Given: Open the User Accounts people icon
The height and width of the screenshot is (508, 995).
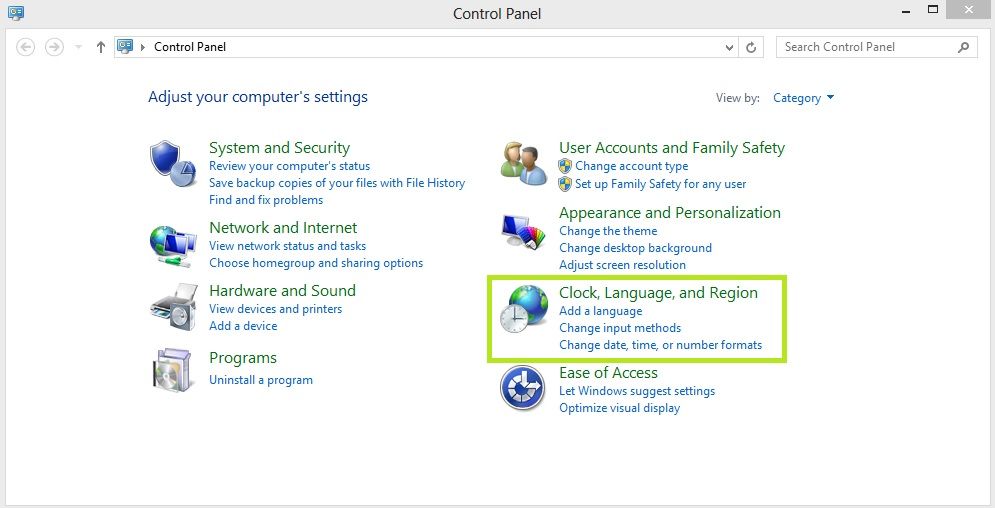Looking at the screenshot, I should [x=524, y=163].
